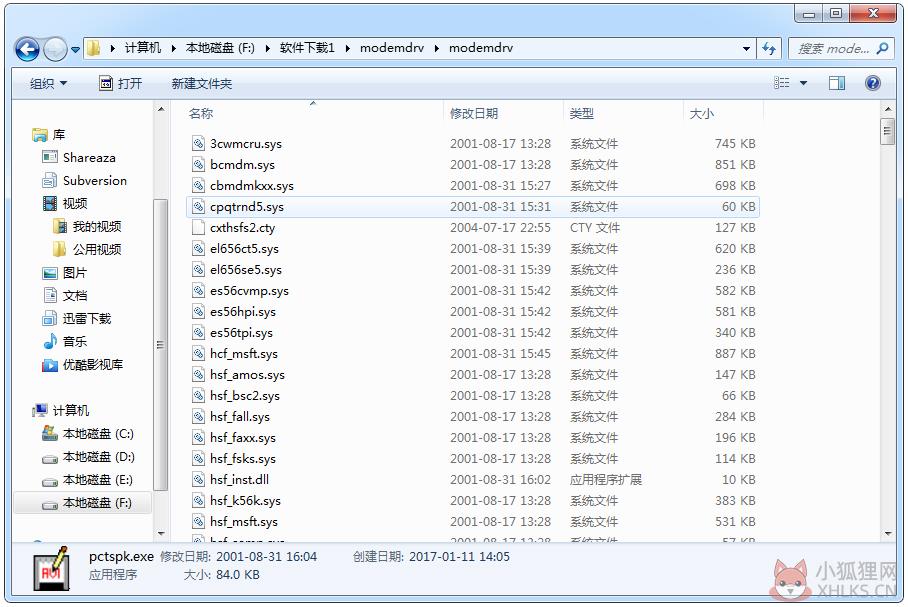Open 我的视频 folder in sidebar
The image size is (908, 607).
pos(97,226)
